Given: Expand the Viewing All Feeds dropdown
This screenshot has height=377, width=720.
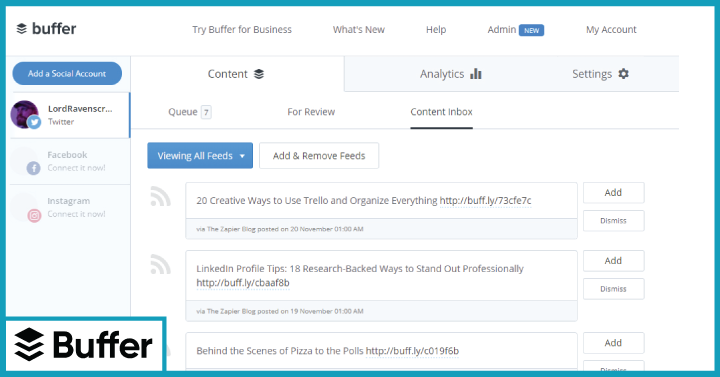Looking at the screenshot, I should click(x=200, y=156).
